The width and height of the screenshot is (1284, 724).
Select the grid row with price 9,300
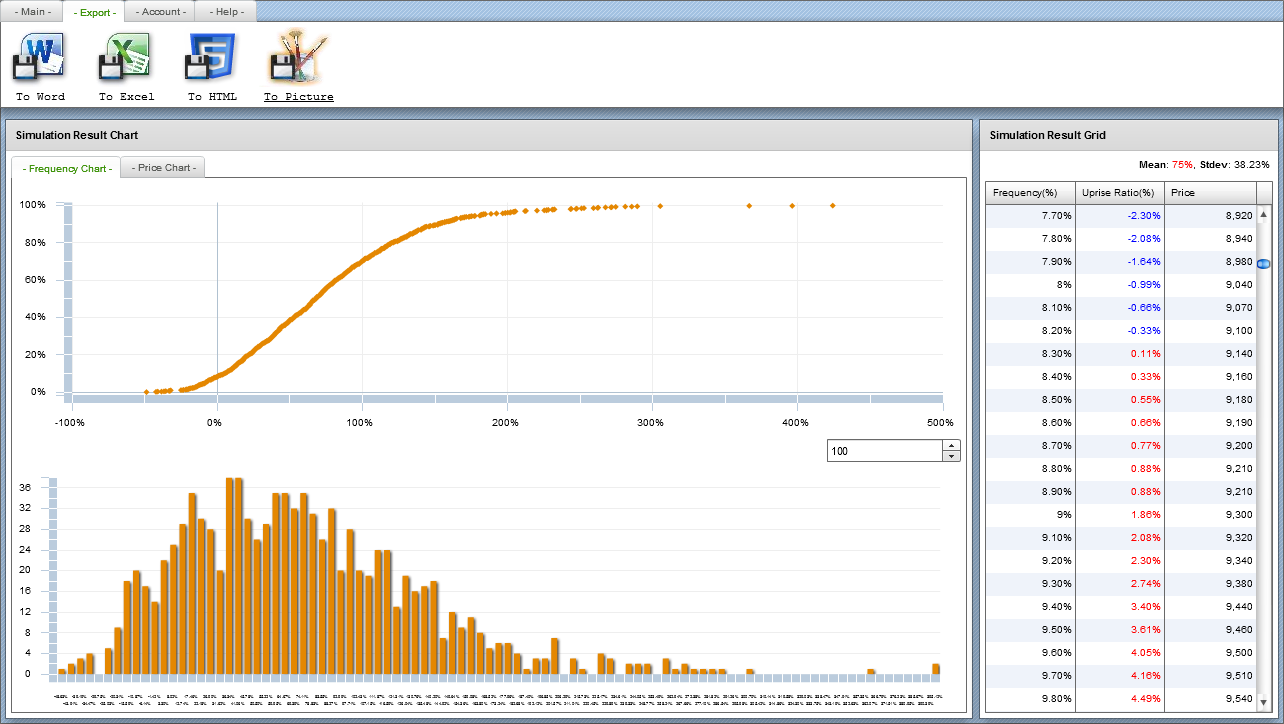tap(1120, 514)
